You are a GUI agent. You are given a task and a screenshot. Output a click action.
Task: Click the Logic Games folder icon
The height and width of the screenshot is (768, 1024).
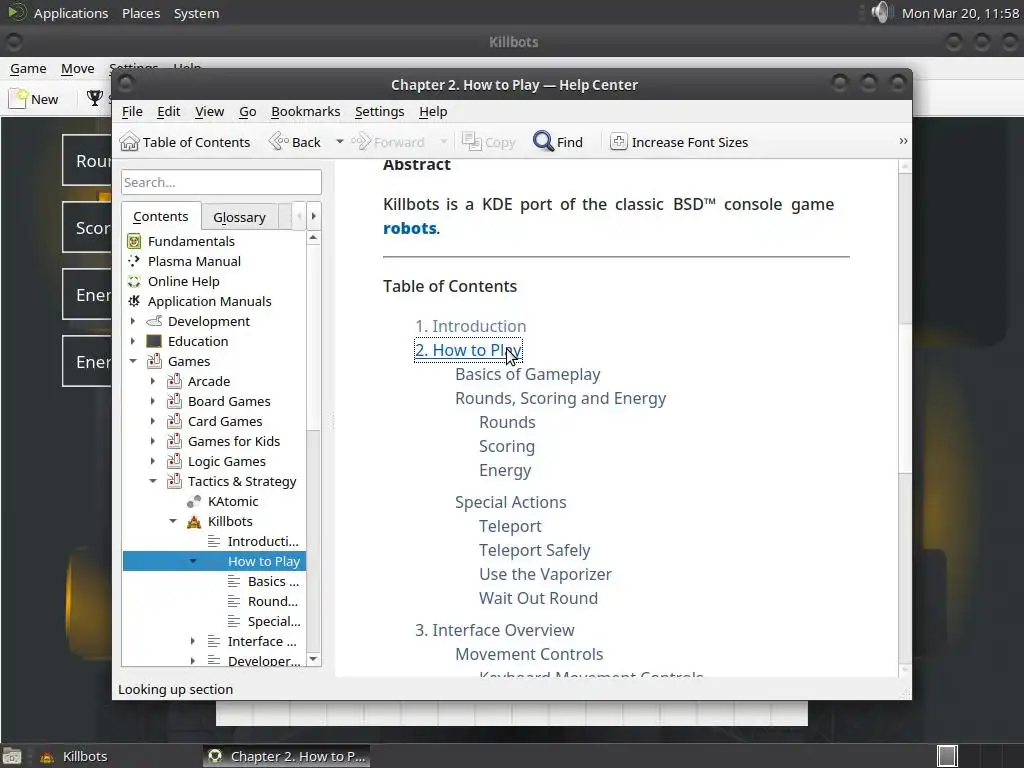click(174, 462)
